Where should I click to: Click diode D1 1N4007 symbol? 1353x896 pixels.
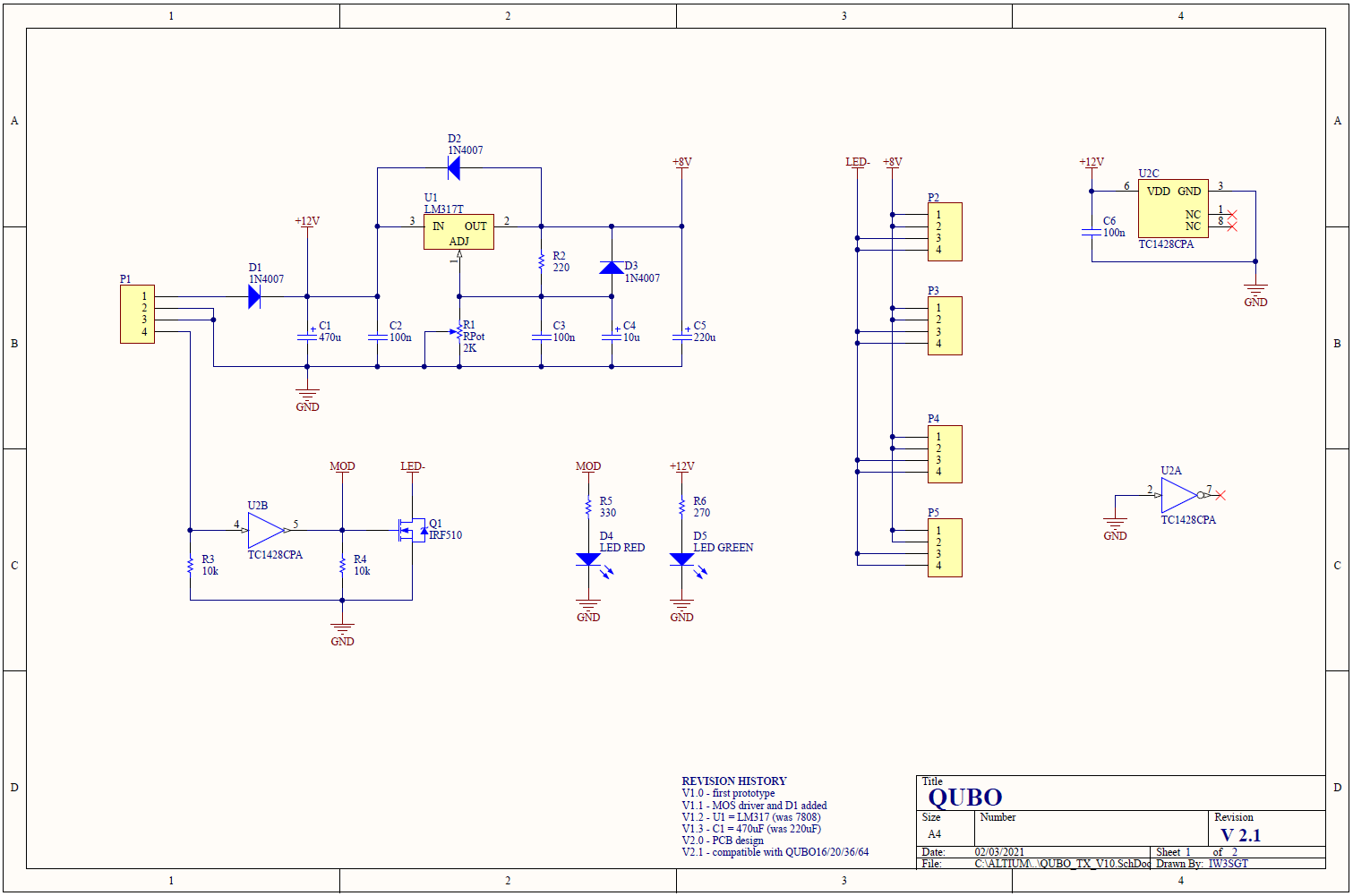(x=254, y=296)
